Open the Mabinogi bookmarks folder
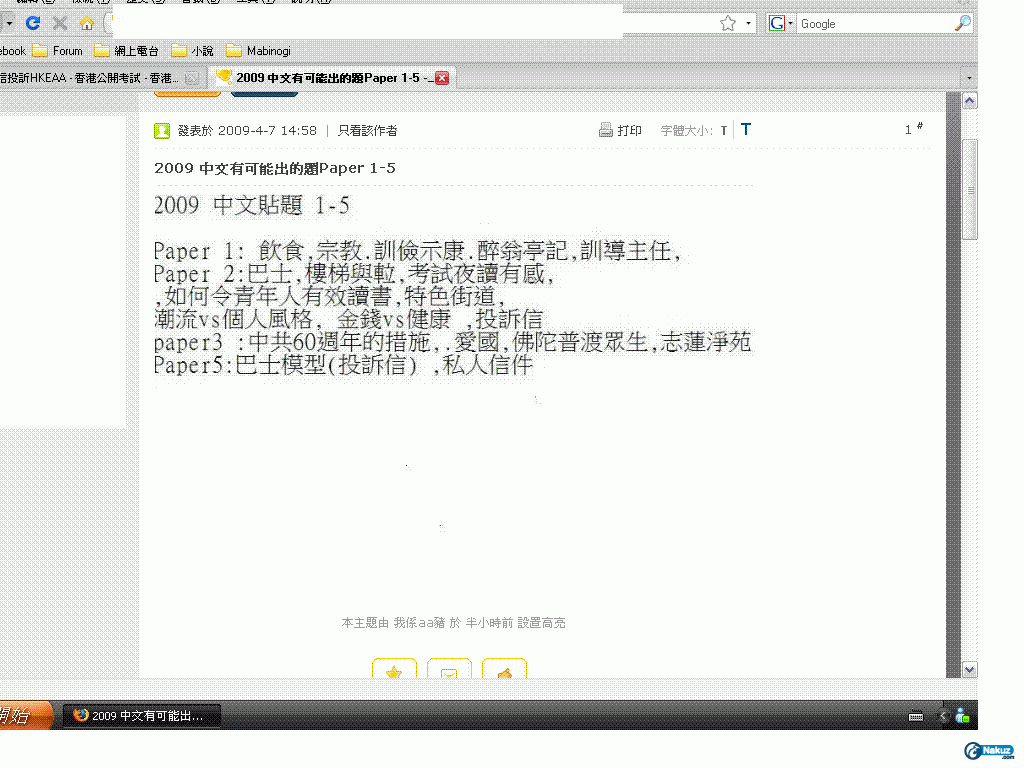Viewport: 1024px width, 768px height. tap(259, 51)
